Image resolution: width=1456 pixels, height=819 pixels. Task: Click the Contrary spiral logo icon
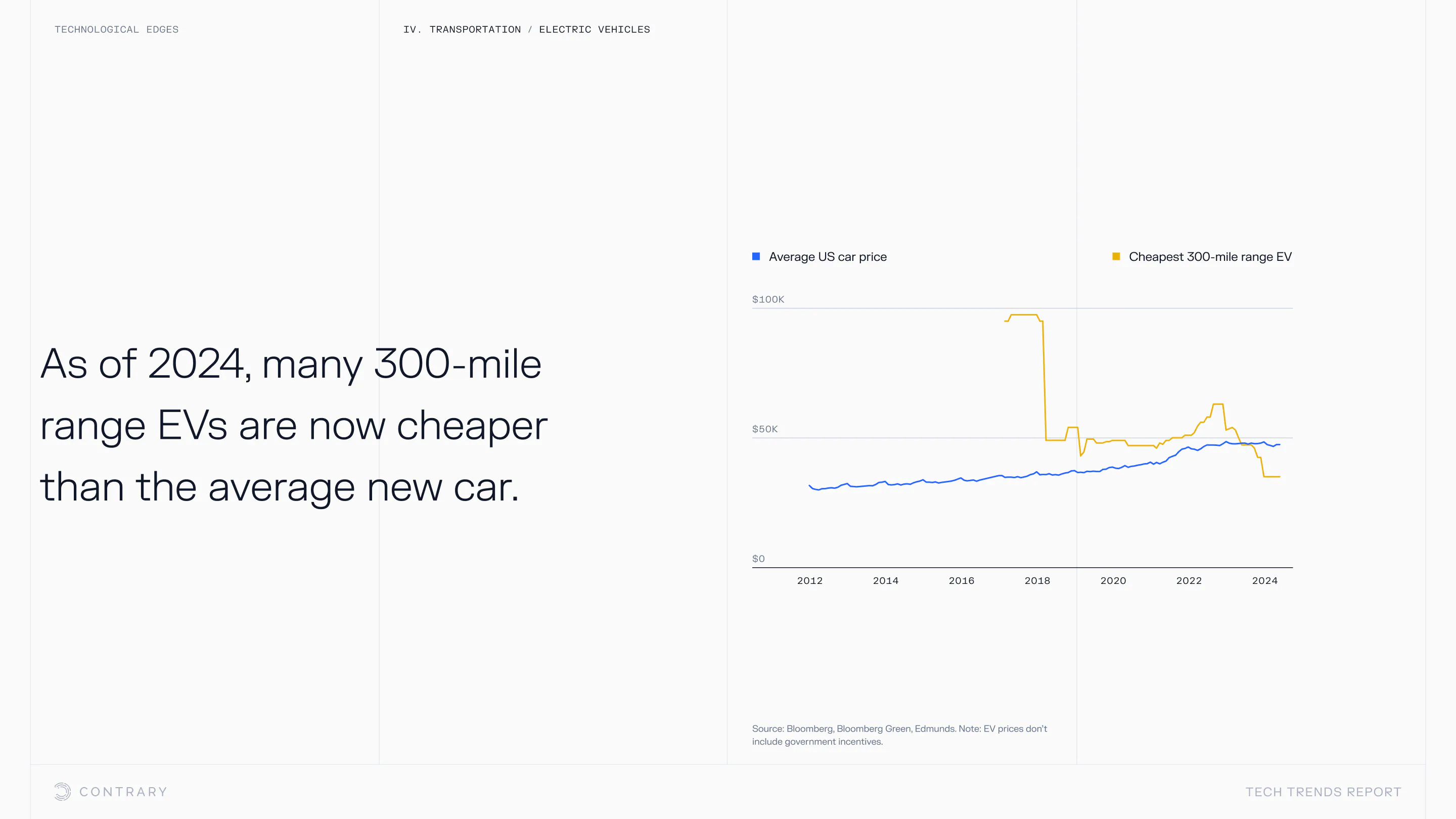[x=62, y=791]
